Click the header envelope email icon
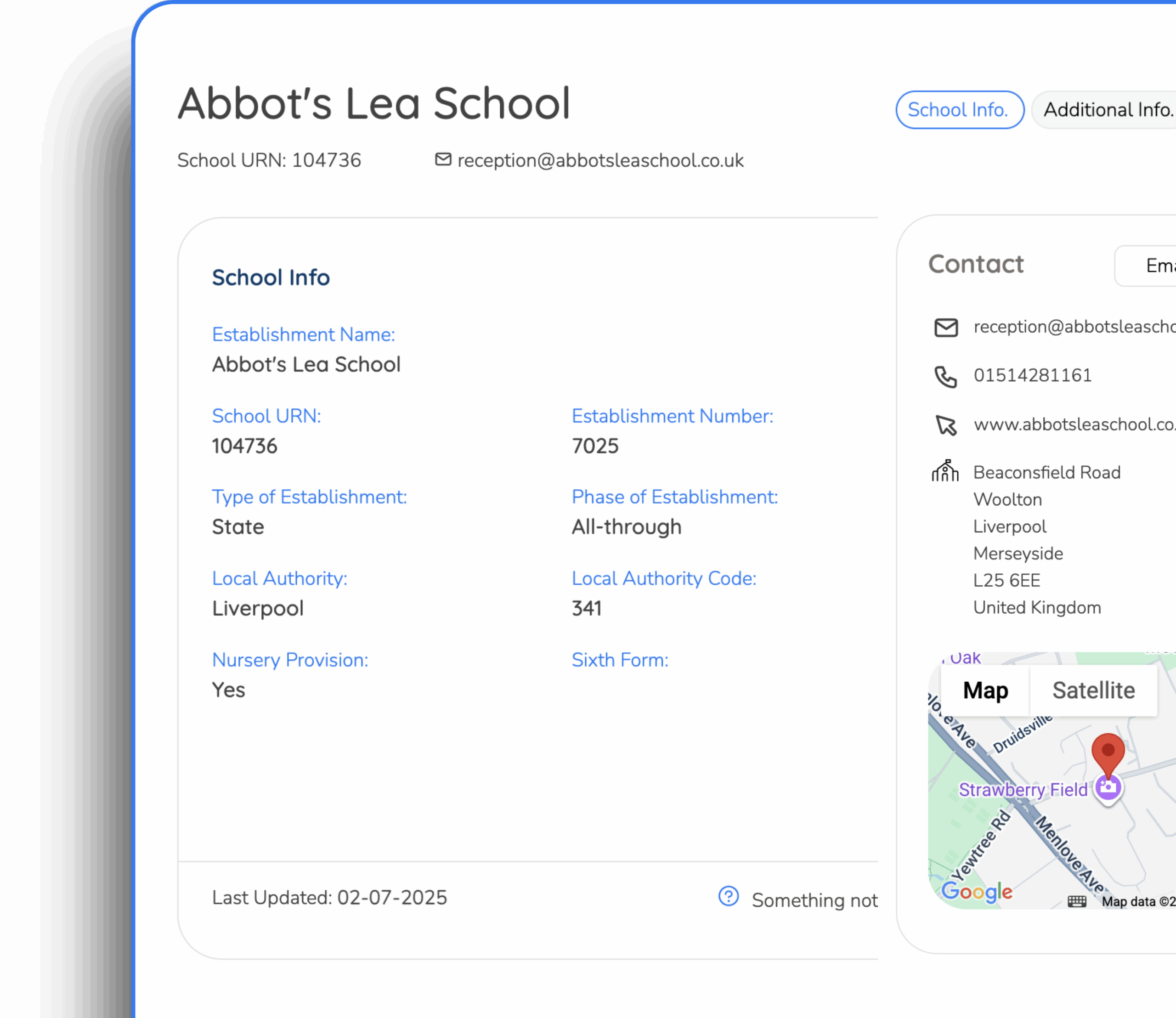The height and width of the screenshot is (1018, 1176). pos(442,159)
